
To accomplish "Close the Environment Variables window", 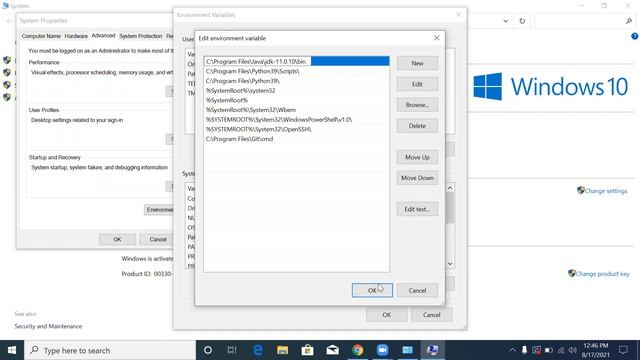I will point(458,15).
